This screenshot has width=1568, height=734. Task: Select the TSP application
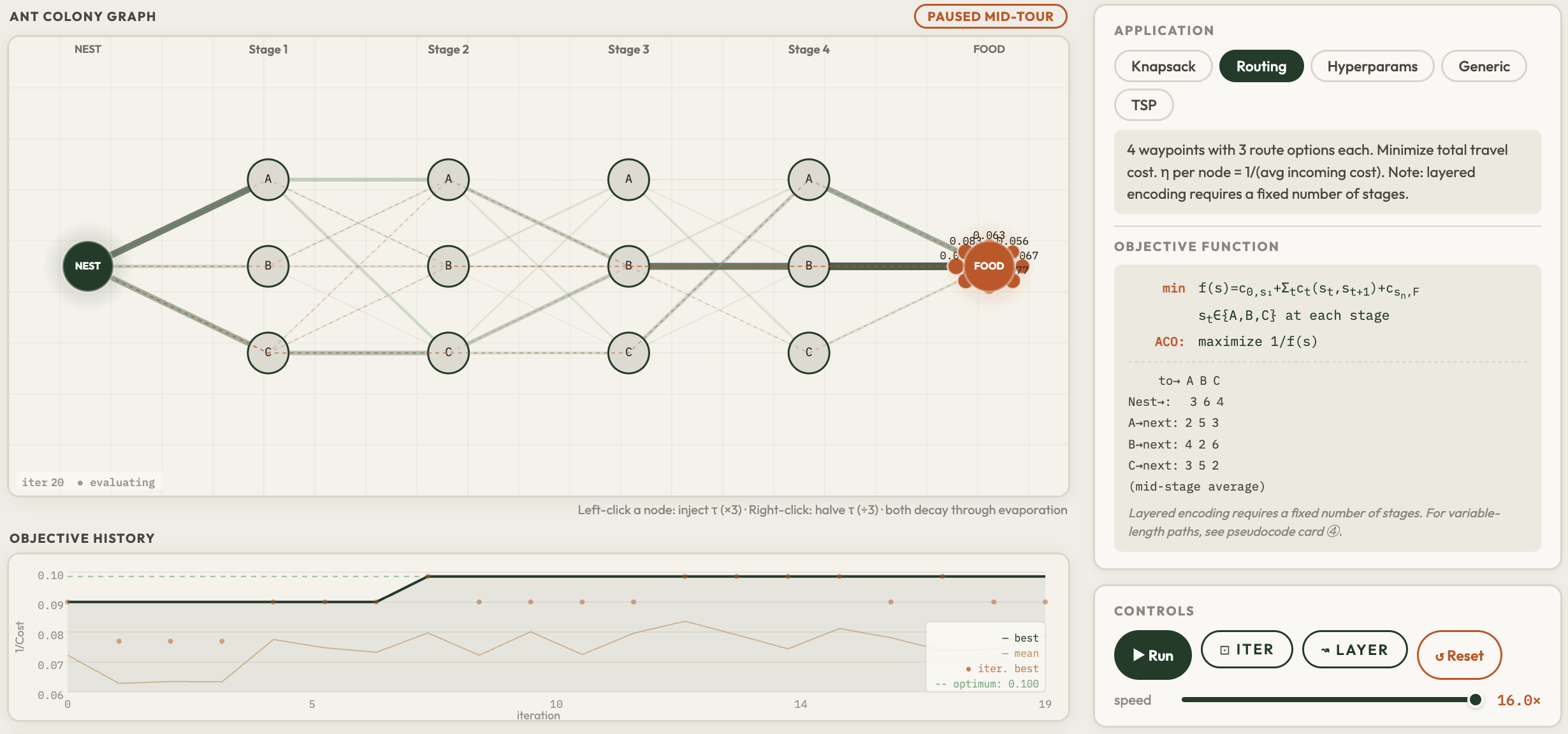click(x=1143, y=104)
